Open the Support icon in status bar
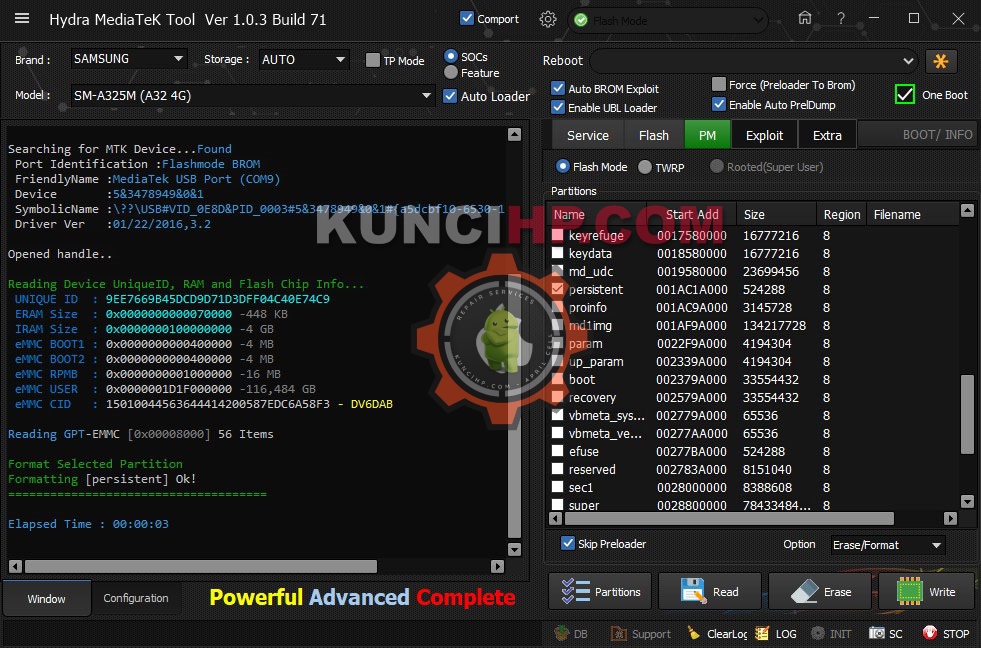This screenshot has height=648, width=981. coord(619,633)
